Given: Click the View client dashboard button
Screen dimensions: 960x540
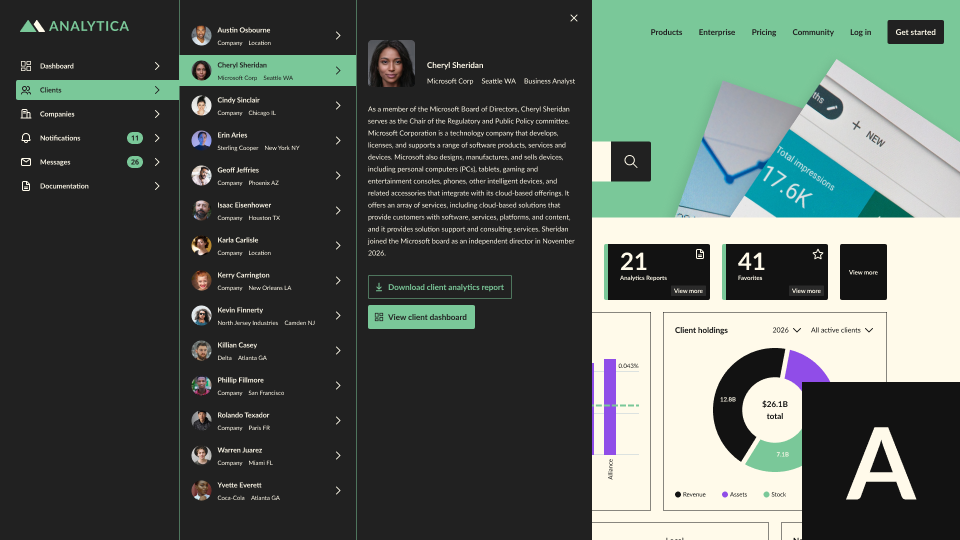Looking at the screenshot, I should [421, 317].
